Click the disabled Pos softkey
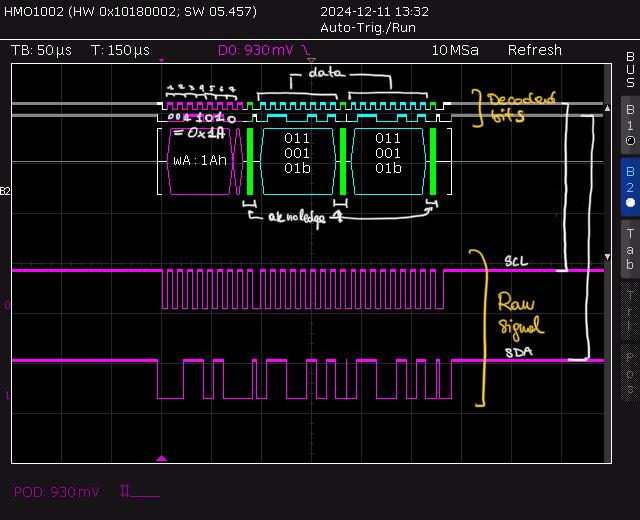Image resolution: width=640 pixels, height=520 pixels. pos(629,365)
